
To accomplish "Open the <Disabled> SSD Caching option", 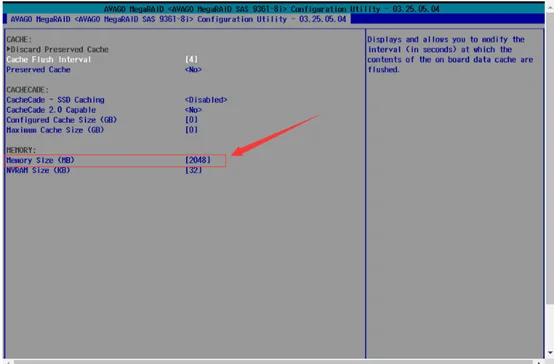I will (x=206, y=100).
